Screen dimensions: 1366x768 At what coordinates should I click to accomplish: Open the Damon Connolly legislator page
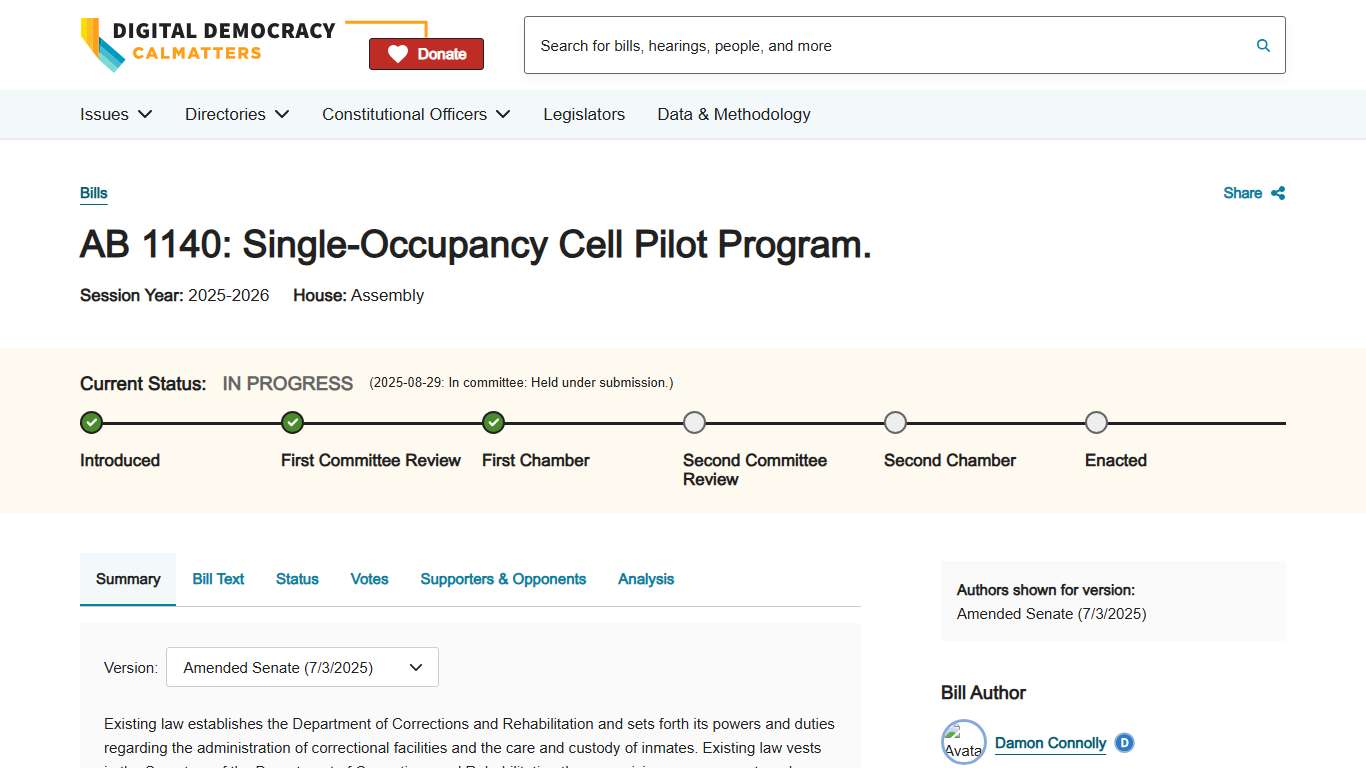click(x=1050, y=743)
